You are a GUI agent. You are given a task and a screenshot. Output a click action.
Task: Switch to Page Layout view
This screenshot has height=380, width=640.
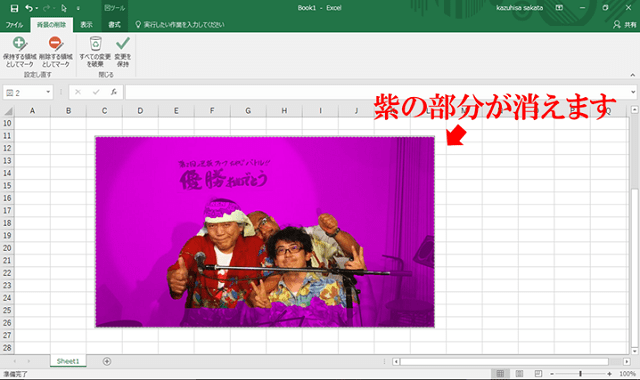click(519, 373)
